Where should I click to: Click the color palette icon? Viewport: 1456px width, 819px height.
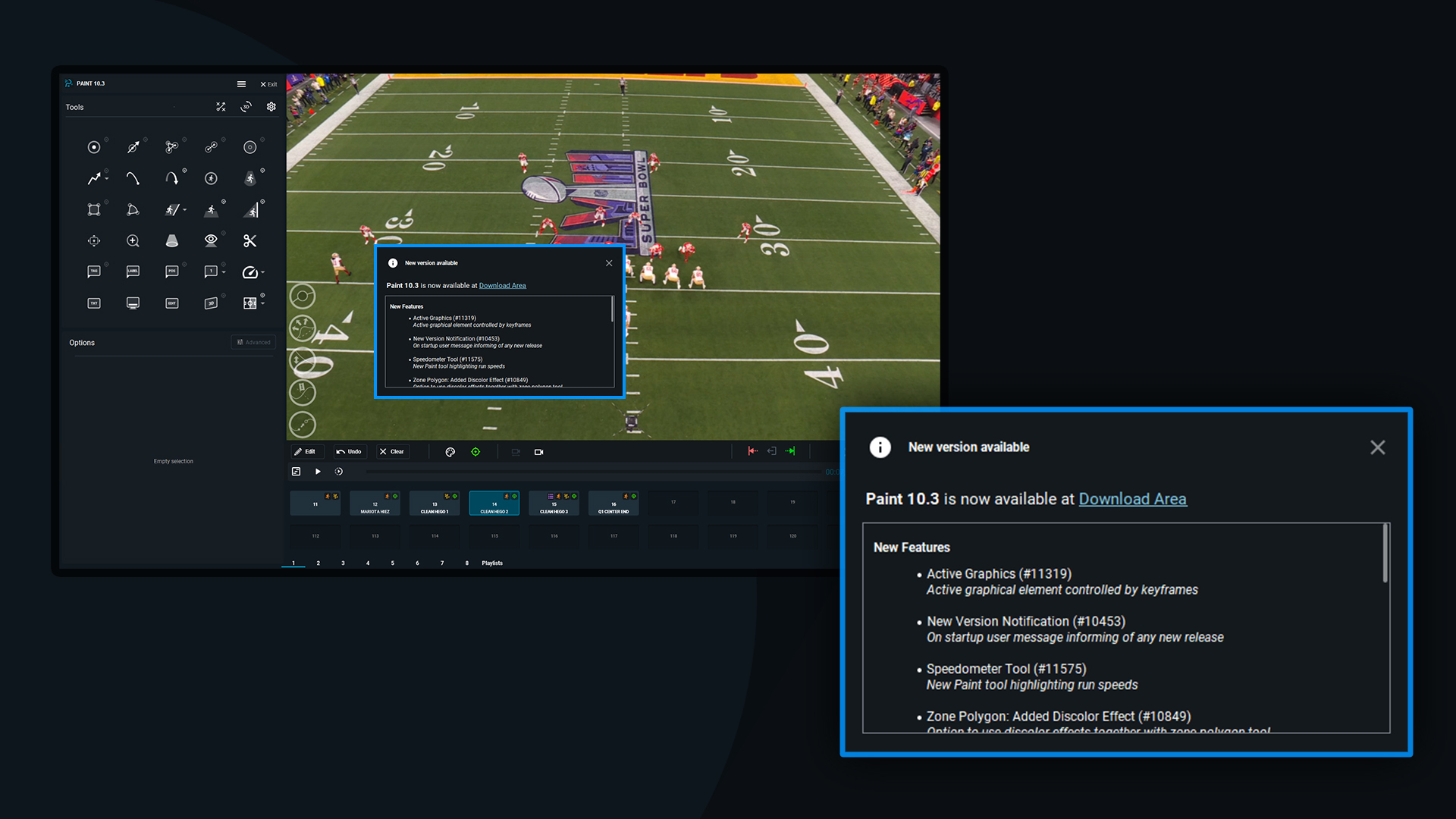[450, 452]
